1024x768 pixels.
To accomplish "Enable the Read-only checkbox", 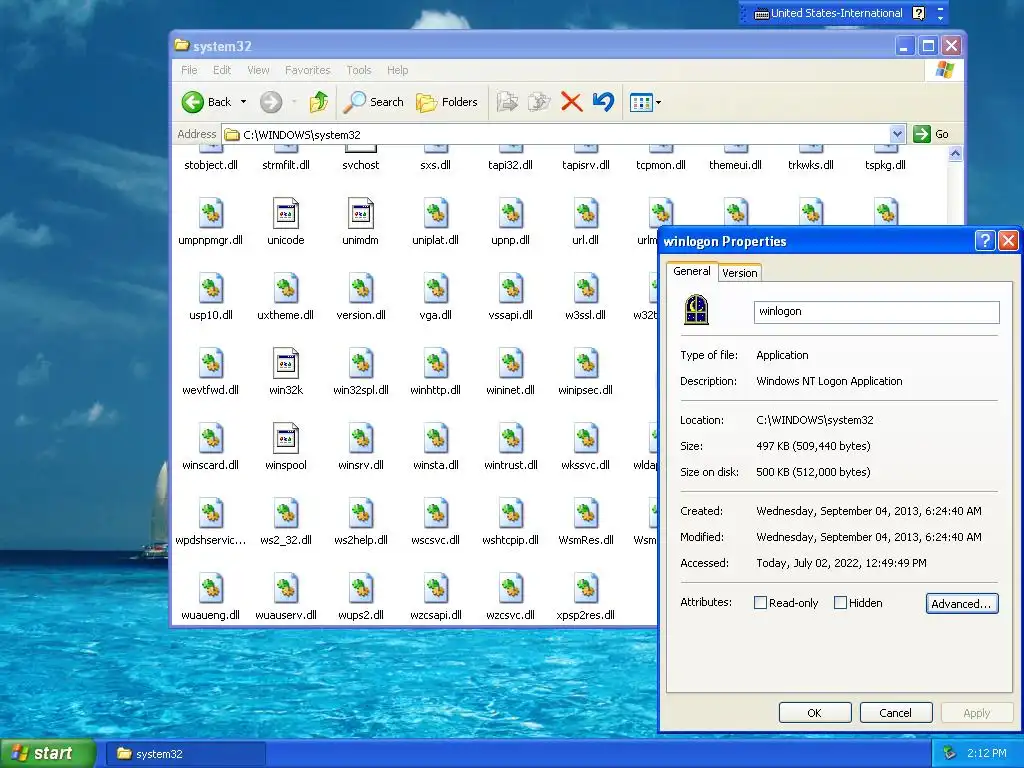I will 760,603.
